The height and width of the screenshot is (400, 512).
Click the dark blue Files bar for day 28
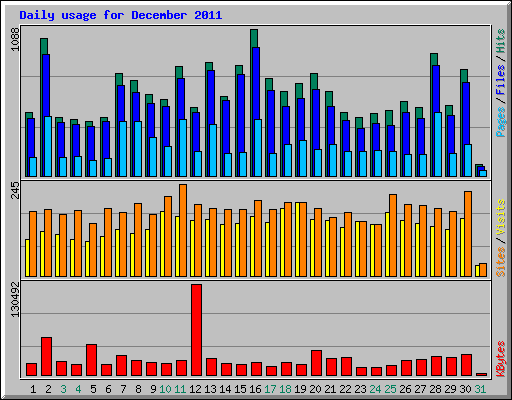(x=436, y=89)
